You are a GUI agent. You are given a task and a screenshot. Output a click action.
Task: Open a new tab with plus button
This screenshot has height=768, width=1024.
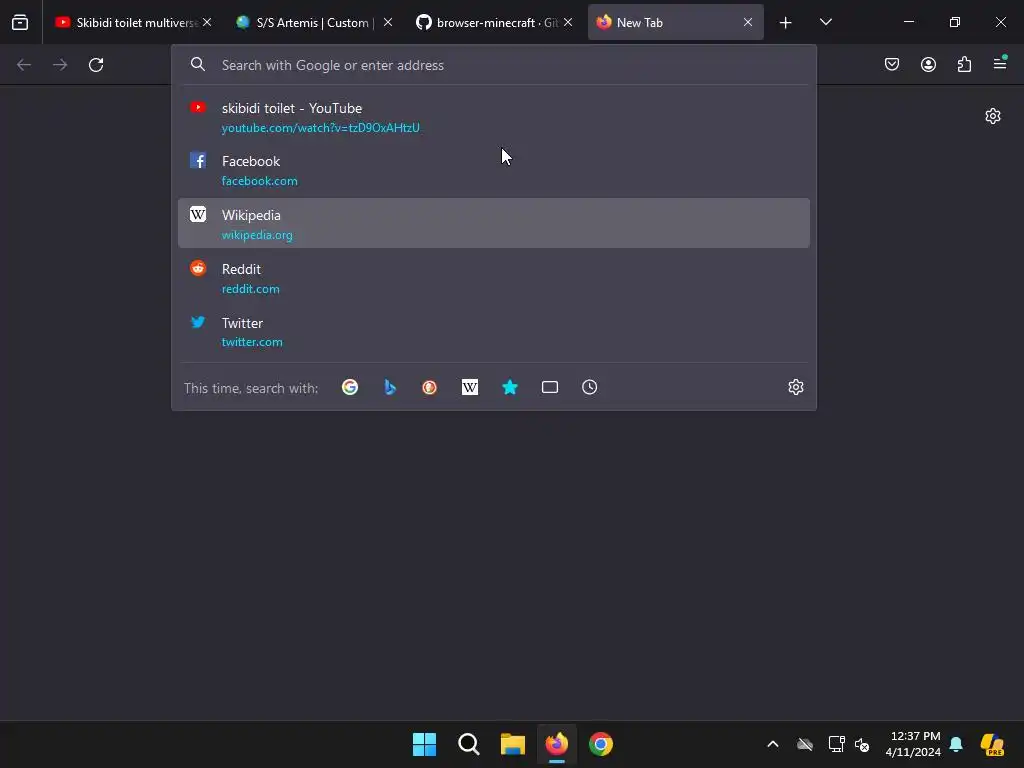(786, 23)
